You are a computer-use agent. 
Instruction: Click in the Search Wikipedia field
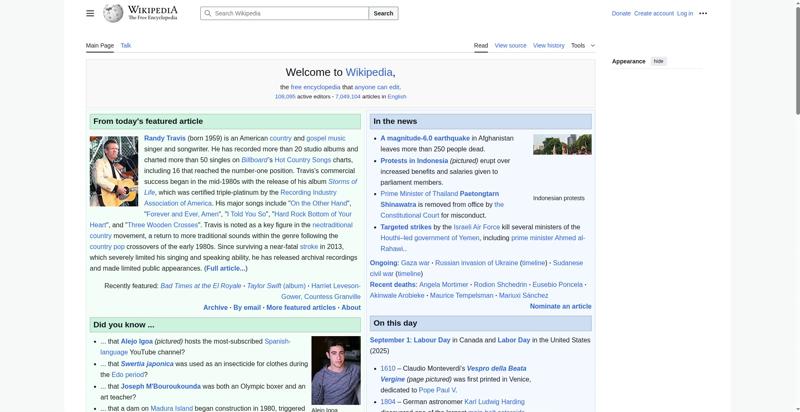click(x=285, y=13)
